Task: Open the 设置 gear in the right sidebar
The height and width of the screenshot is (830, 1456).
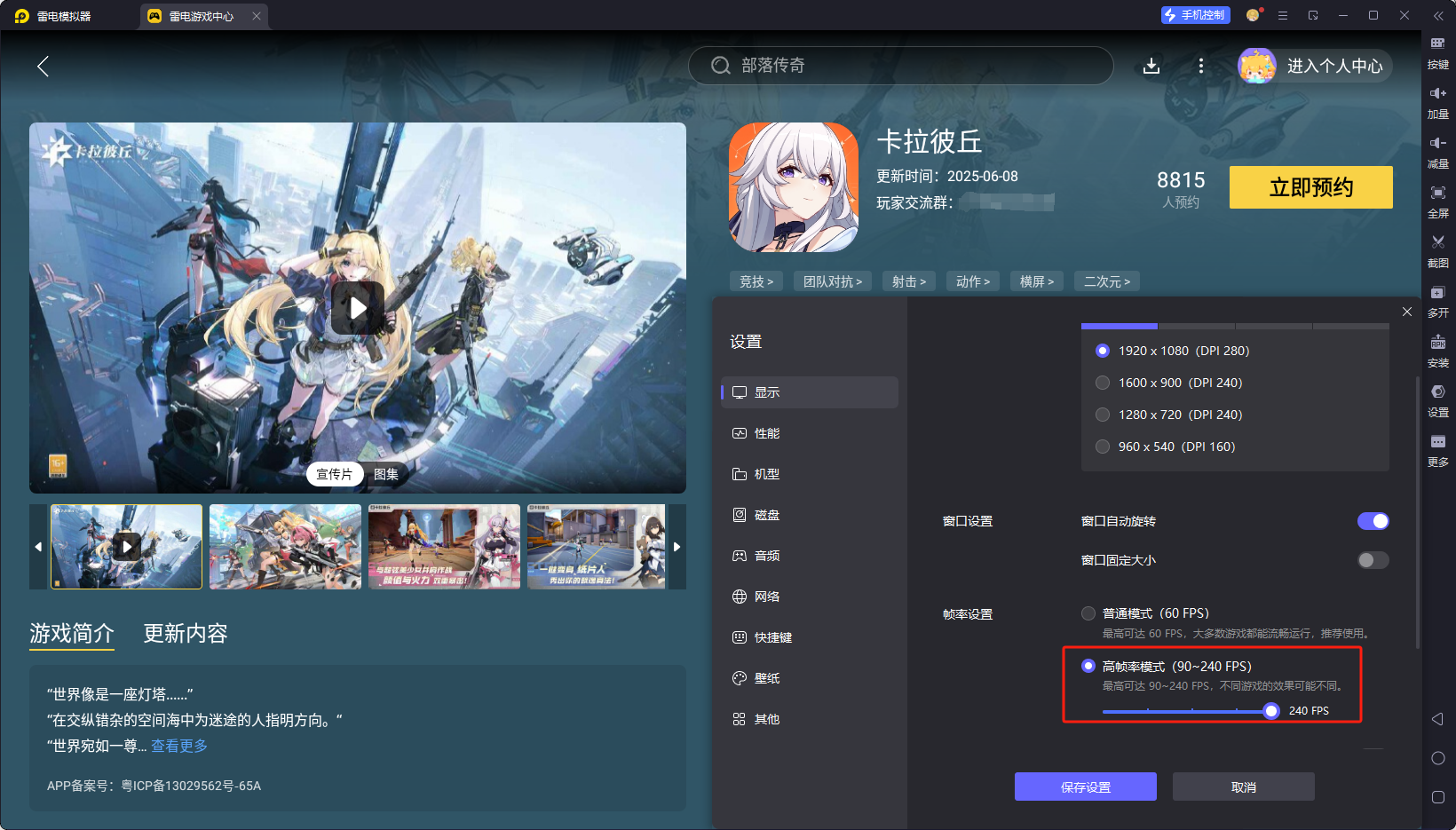Action: click(1438, 400)
